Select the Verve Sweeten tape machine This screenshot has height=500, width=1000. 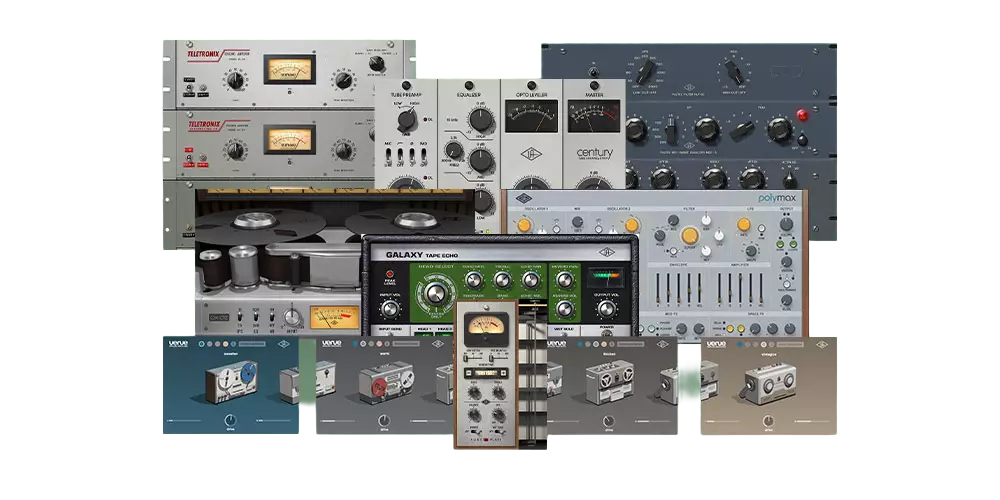230,385
